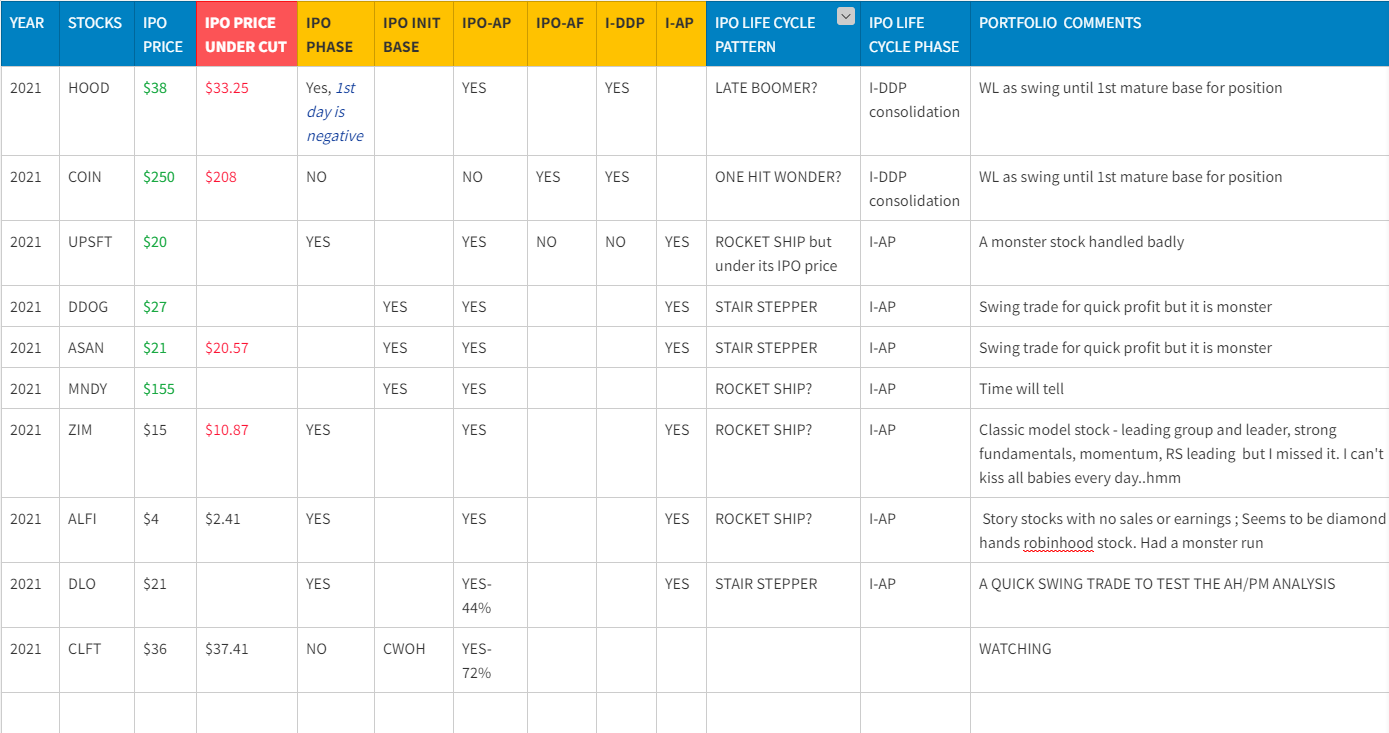
Task: Click the "Classic model stock" comment for ZIM
Action: 1179,453
